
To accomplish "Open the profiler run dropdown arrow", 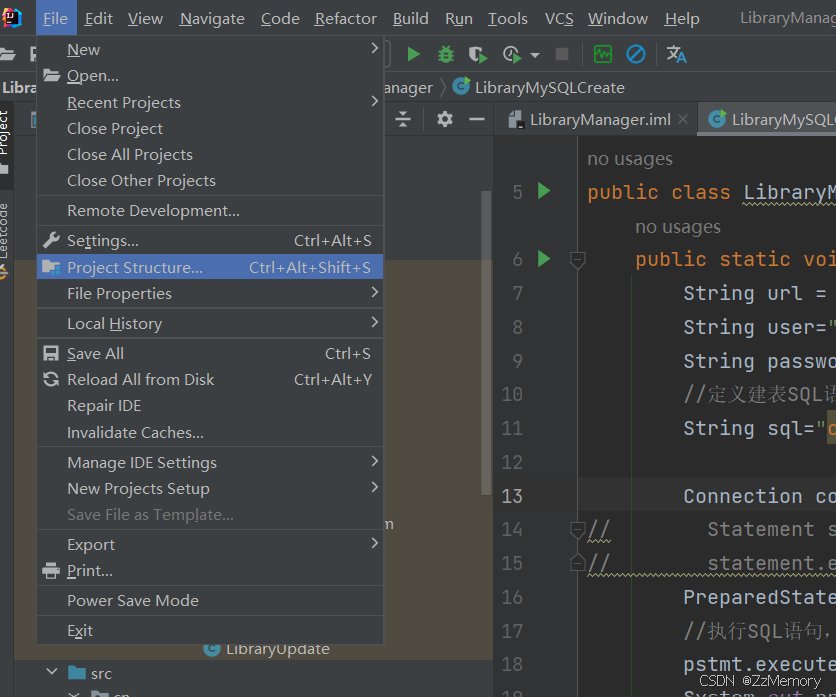I will [x=535, y=55].
